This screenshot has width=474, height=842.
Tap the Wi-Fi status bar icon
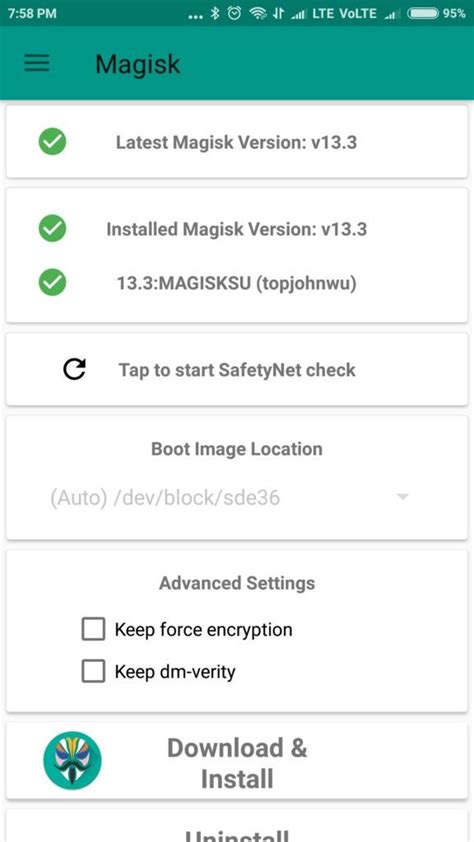[x=258, y=13]
